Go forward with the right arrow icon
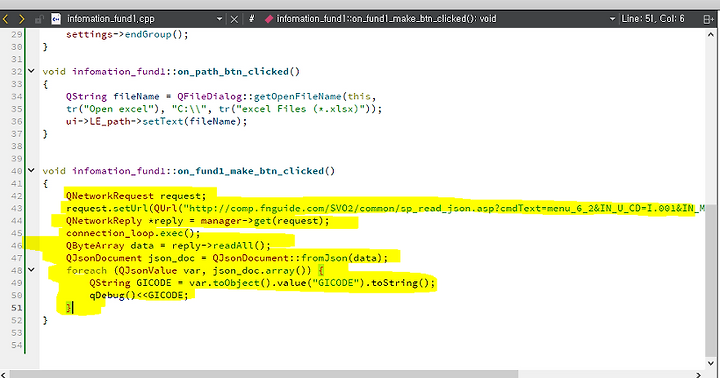The height and width of the screenshot is (378, 720). [22, 19]
